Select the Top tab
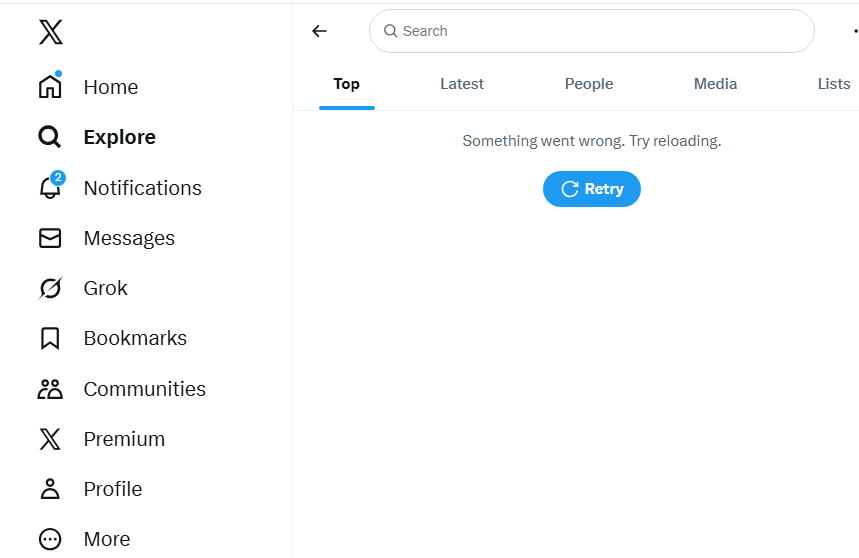859x558 pixels. [x=347, y=84]
